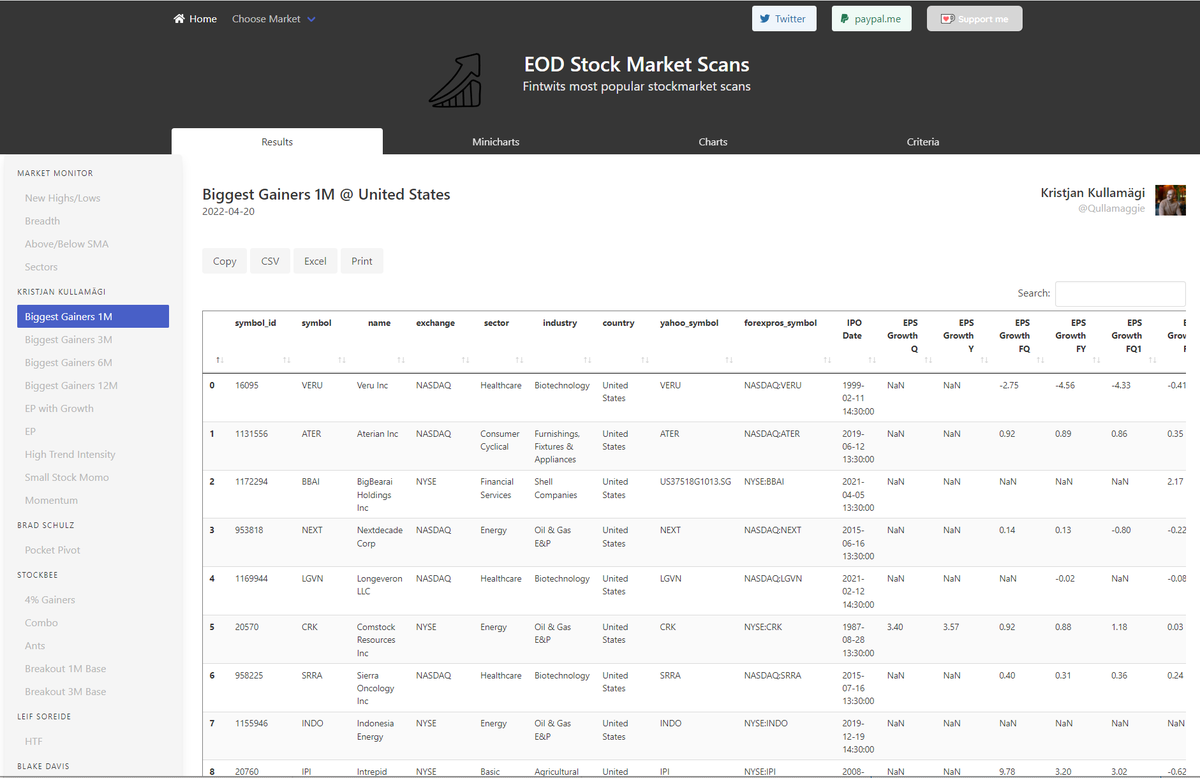
Task: Switch to the Charts tab
Action: 713,142
